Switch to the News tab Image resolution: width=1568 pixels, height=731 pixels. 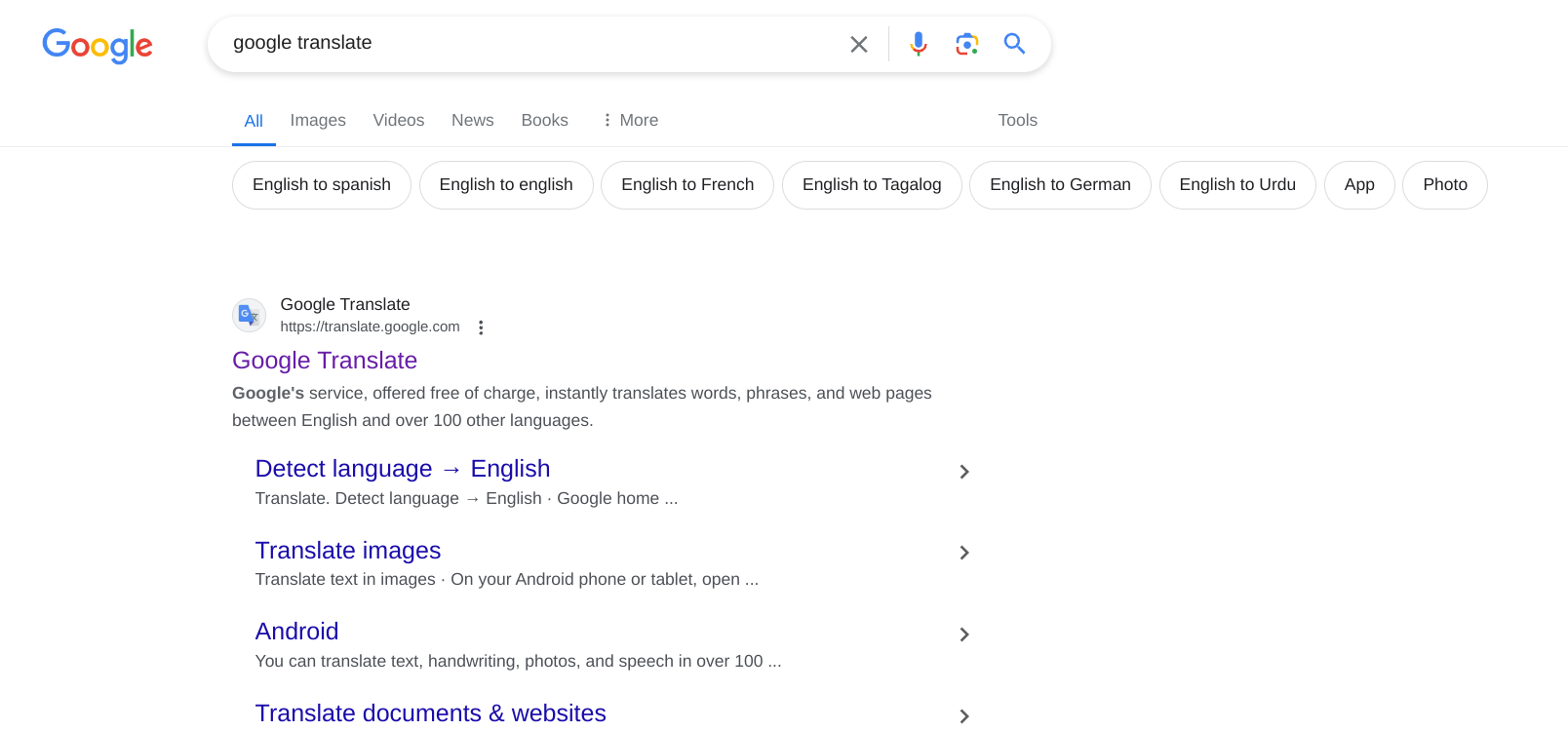click(473, 120)
